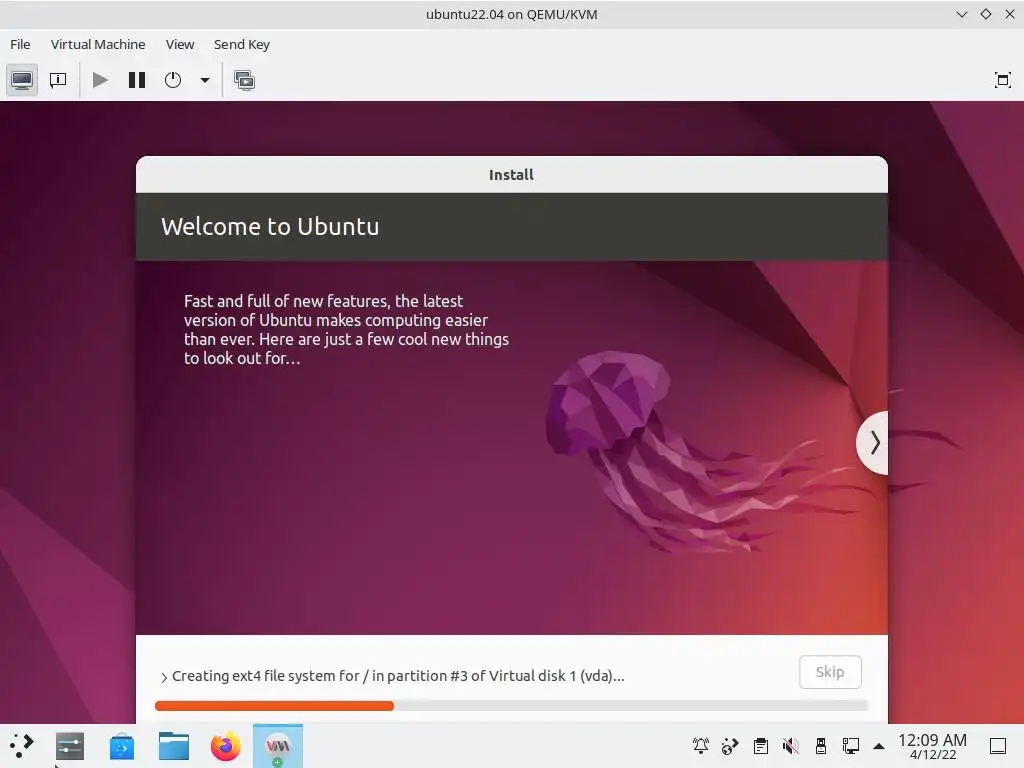Open the manage VM snapshots view
Viewport: 1024px width, 768px height.
click(x=244, y=80)
